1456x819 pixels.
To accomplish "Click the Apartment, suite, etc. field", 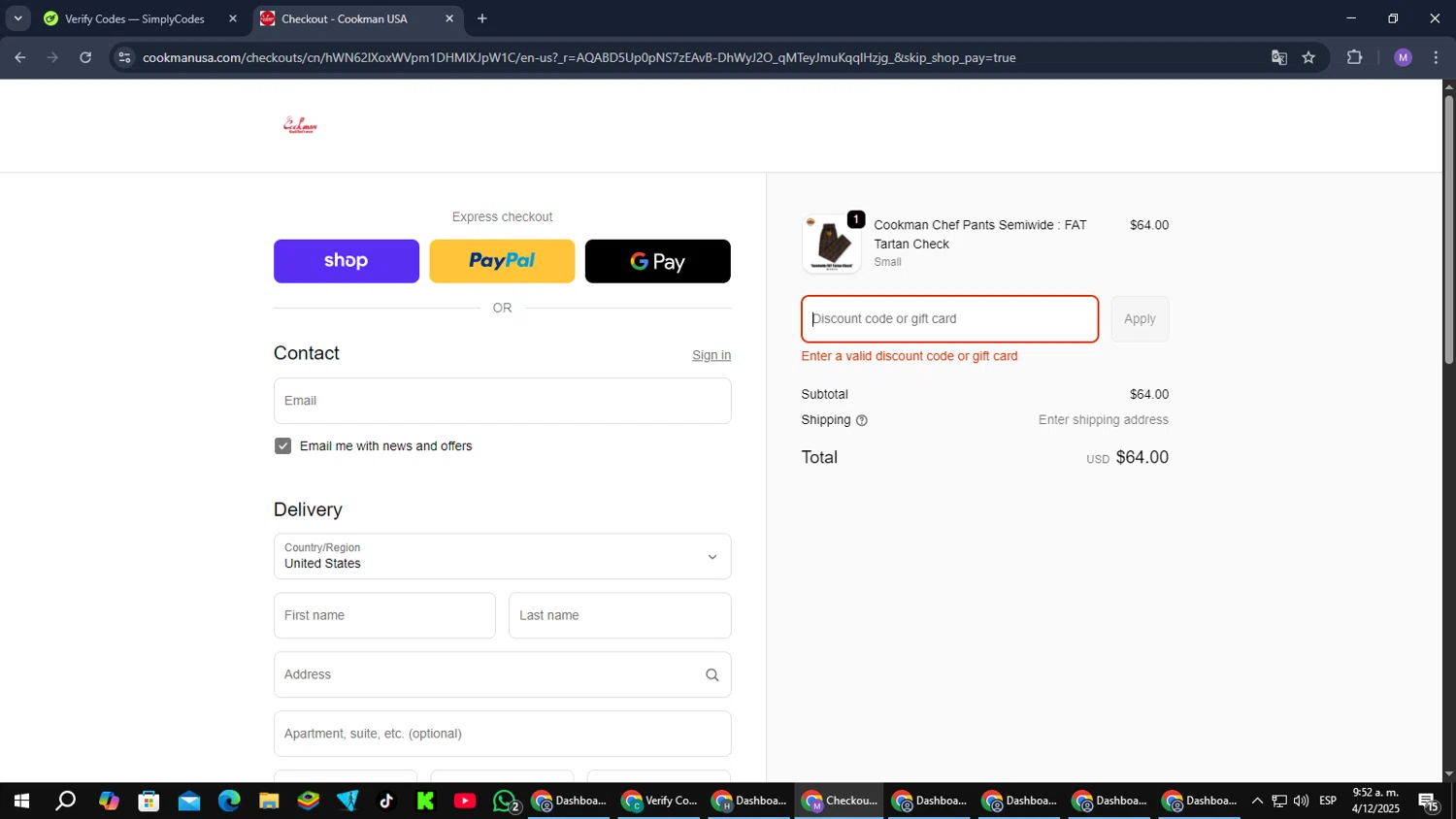I will (x=502, y=734).
